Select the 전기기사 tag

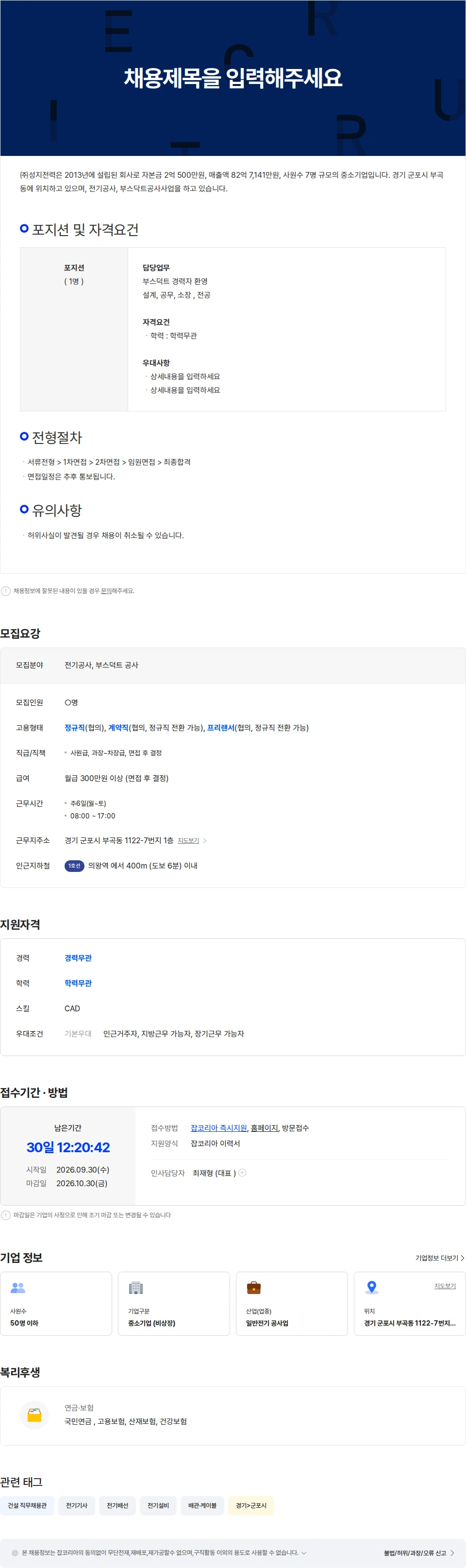[x=77, y=1505]
